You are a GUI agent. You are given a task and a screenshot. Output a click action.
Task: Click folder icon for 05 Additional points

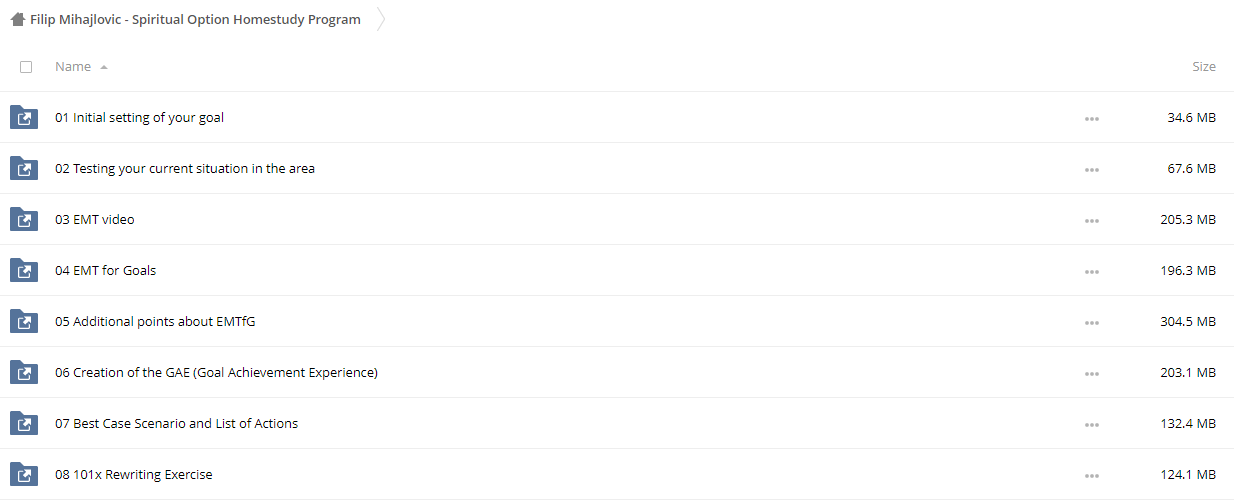click(23, 322)
